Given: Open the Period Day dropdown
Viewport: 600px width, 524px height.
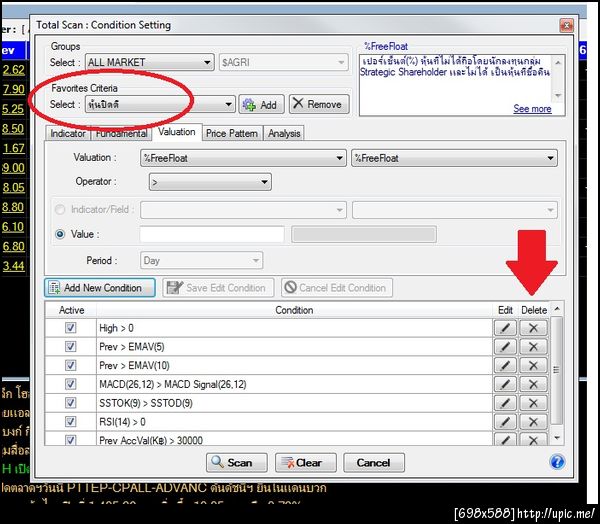Looking at the screenshot, I should [x=201, y=261].
